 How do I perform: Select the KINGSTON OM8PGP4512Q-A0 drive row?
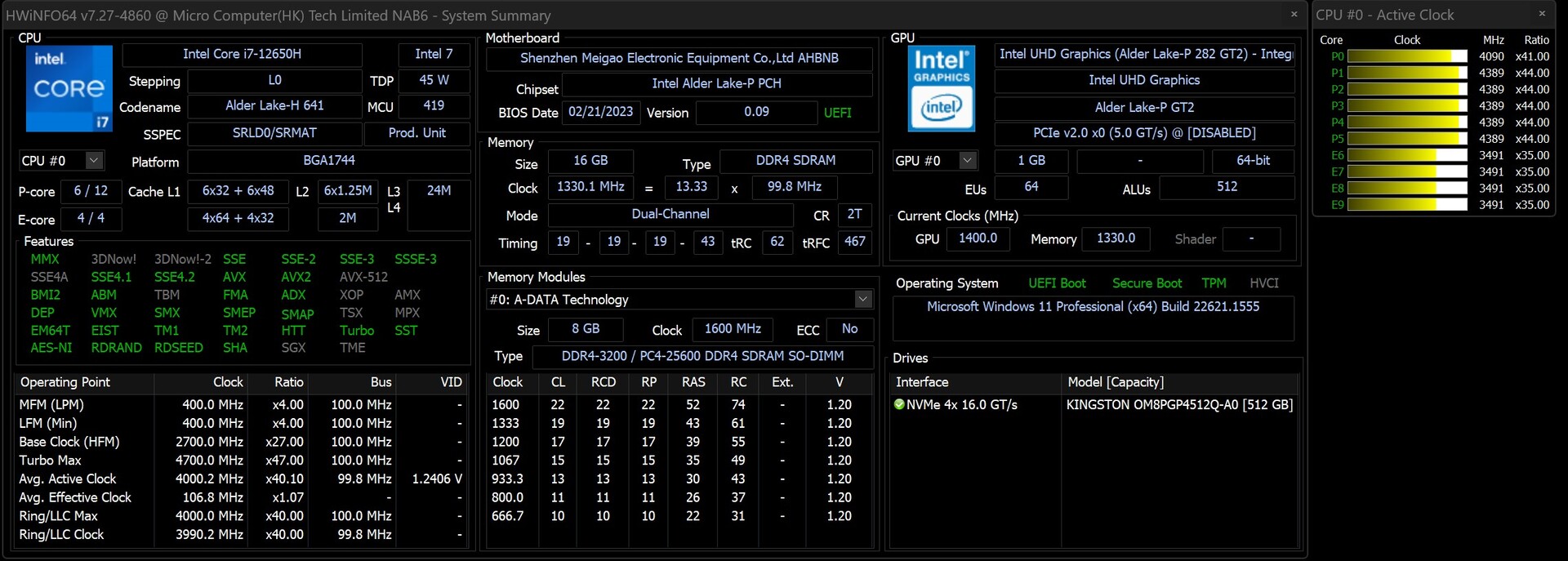[x=1094, y=405]
